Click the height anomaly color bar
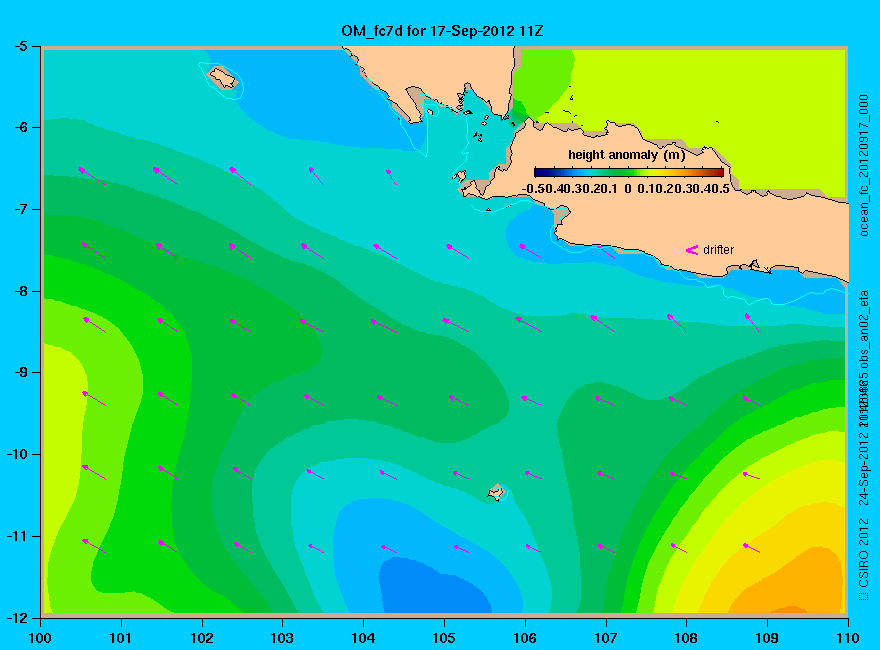This screenshot has width=880, height=650. point(629,172)
